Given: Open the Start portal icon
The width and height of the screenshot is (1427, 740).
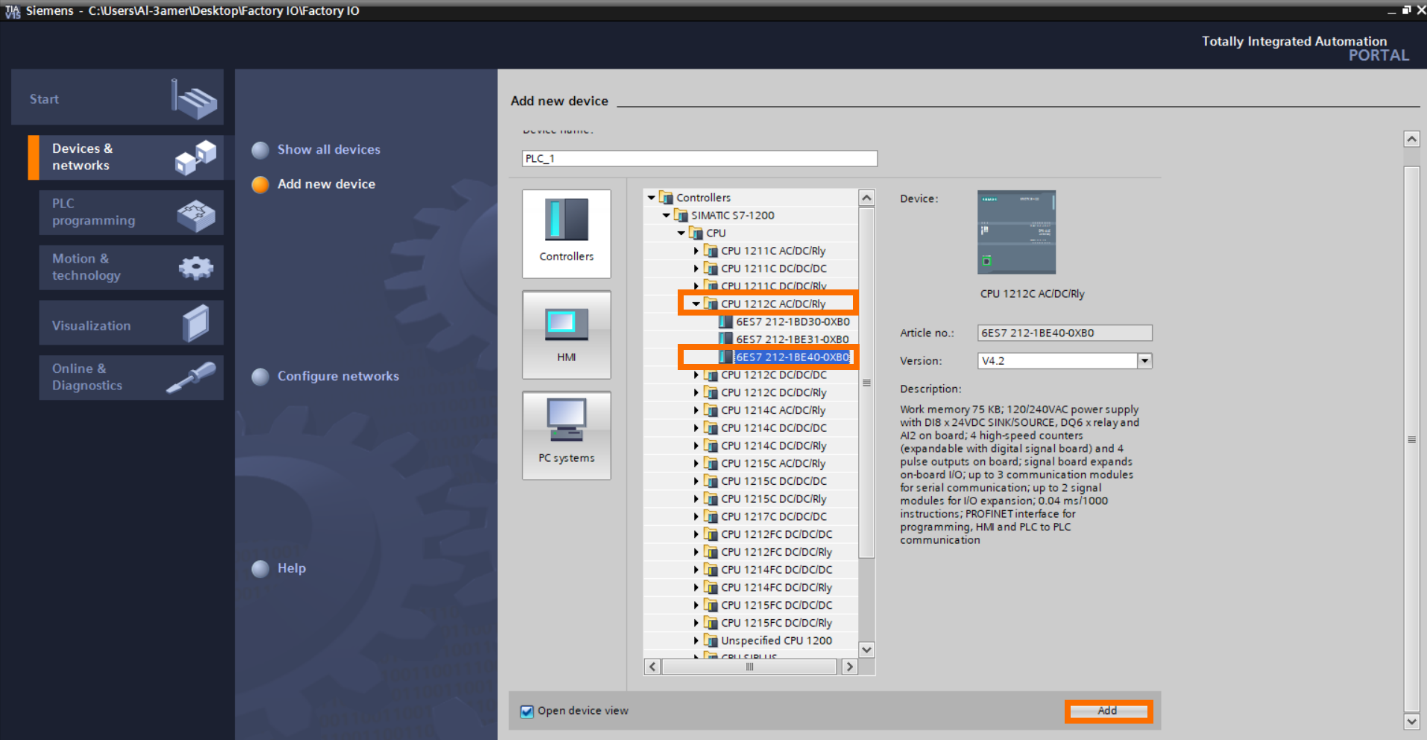Looking at the screenshot, I should [x=194, y=98].
